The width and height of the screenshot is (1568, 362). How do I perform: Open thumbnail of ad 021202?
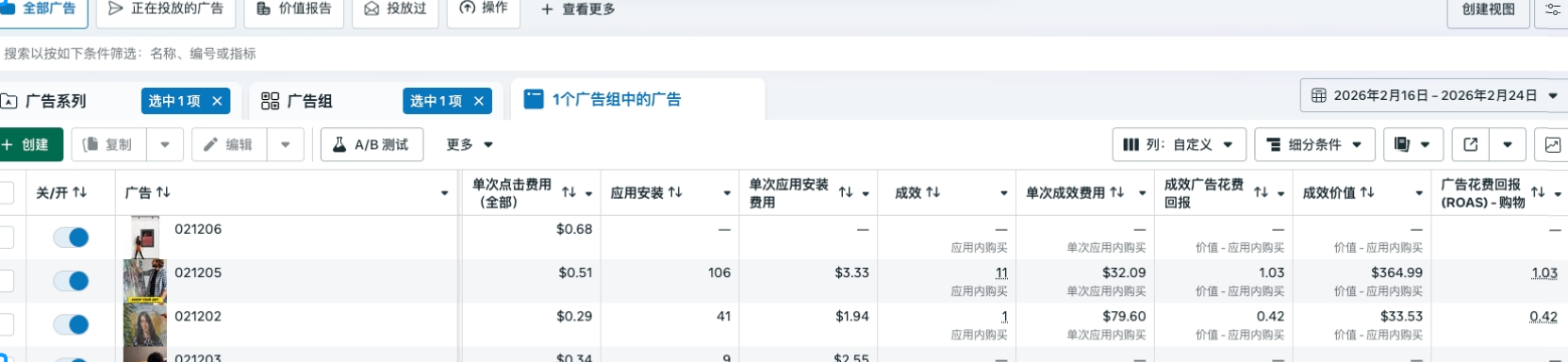(145, 324)
